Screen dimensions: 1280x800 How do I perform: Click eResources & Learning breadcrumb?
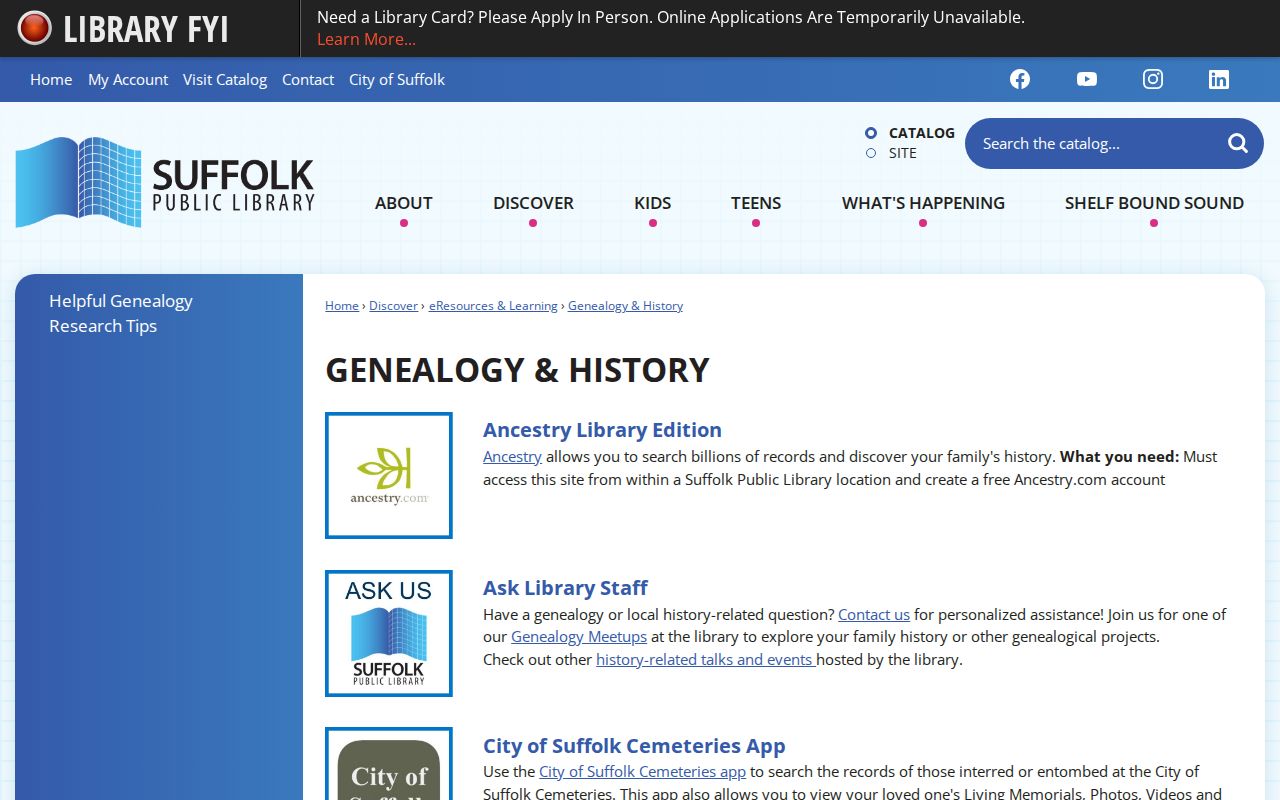click(x=493, y=306)
